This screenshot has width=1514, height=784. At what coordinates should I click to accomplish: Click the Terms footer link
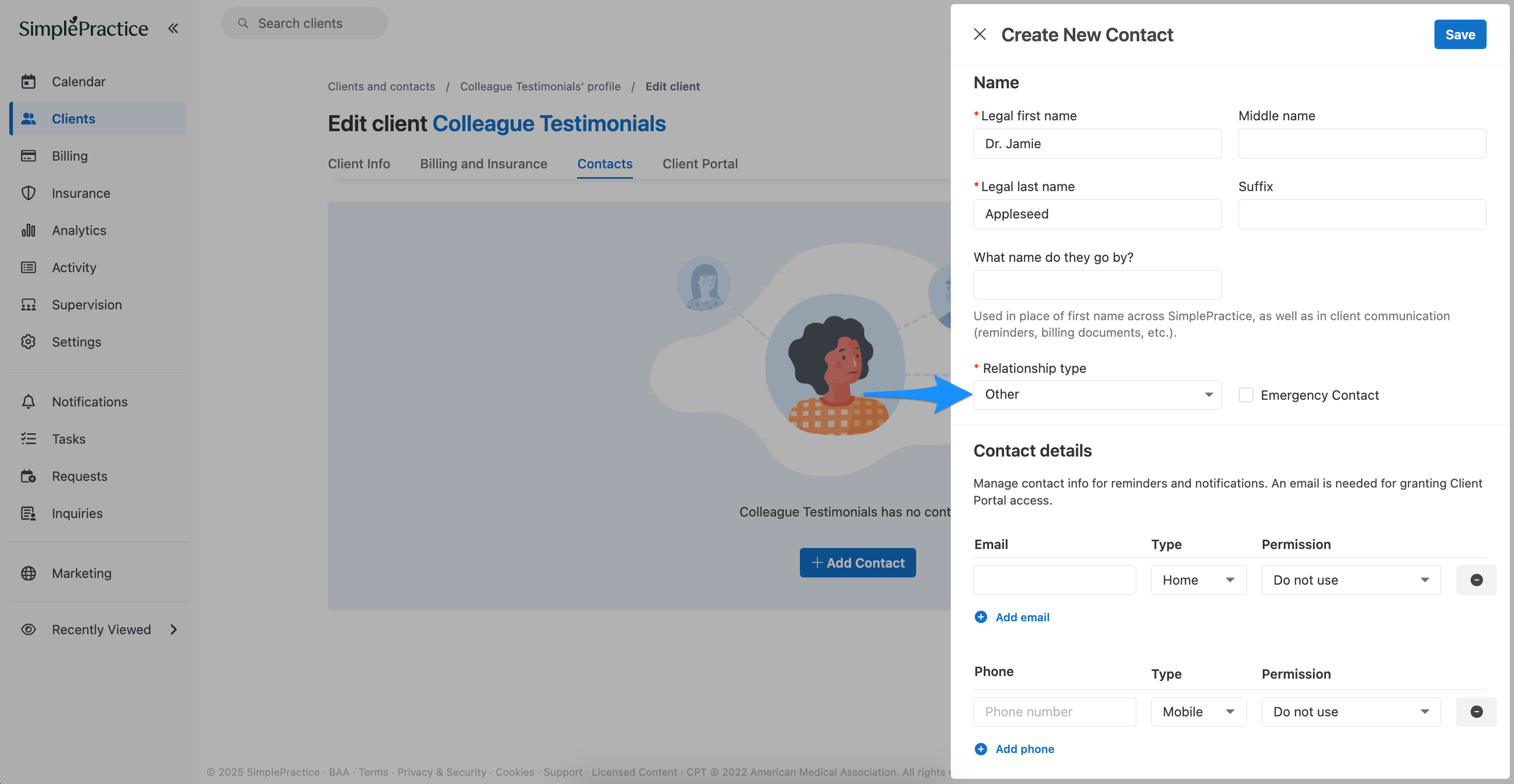click(x=373, y=772)
